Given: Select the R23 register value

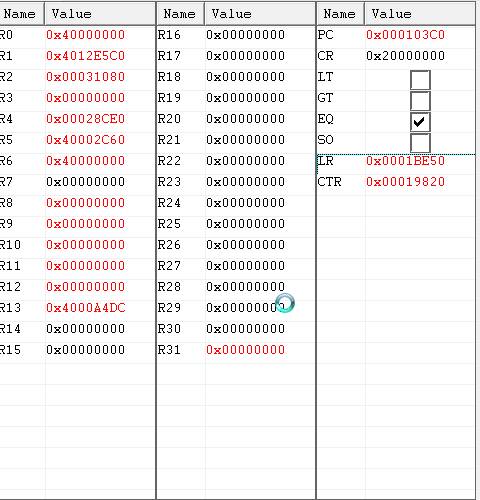Looking at the screenshot, I should pyautogui.click(x=246, y=182).
